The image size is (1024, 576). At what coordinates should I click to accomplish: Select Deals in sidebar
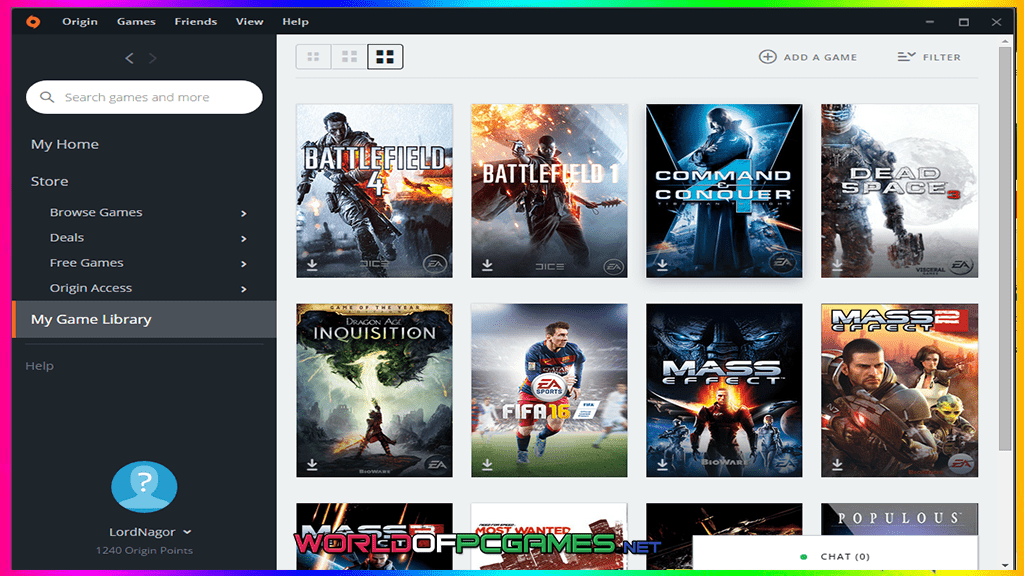67,238
